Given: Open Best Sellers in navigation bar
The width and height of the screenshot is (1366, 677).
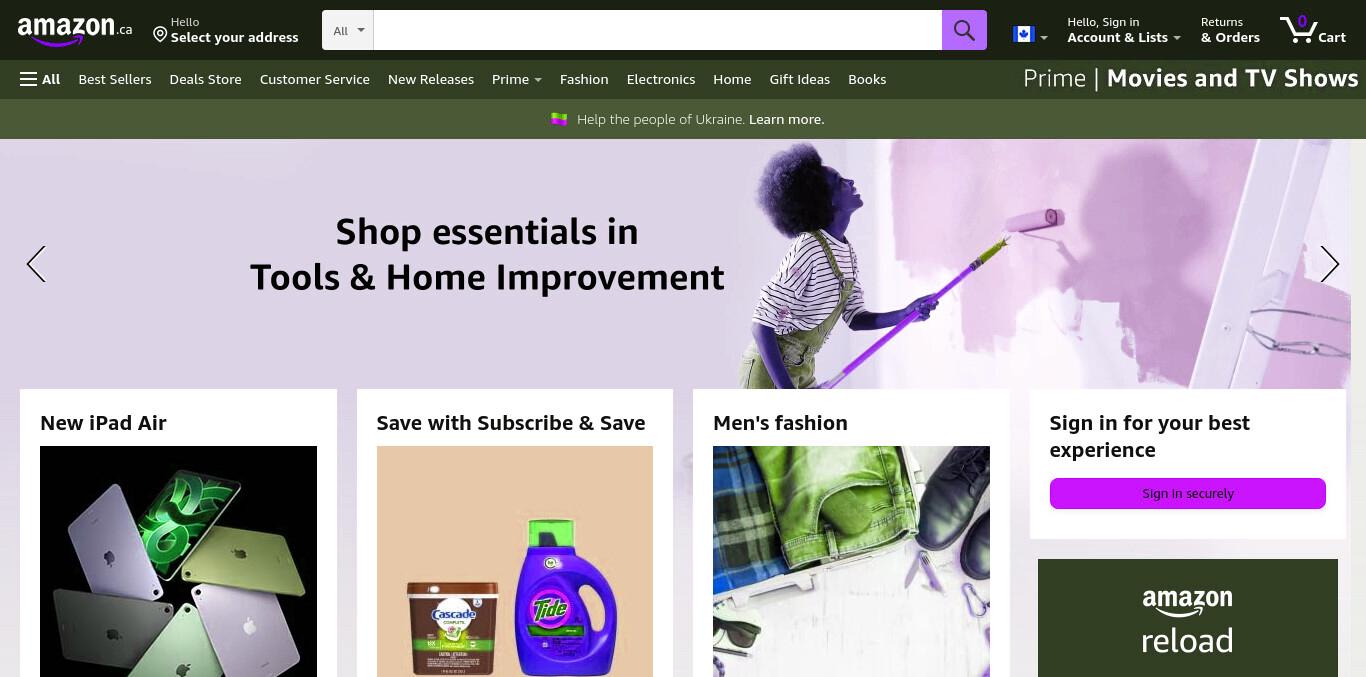Looking at the screenshot, I should coord(115,79).
